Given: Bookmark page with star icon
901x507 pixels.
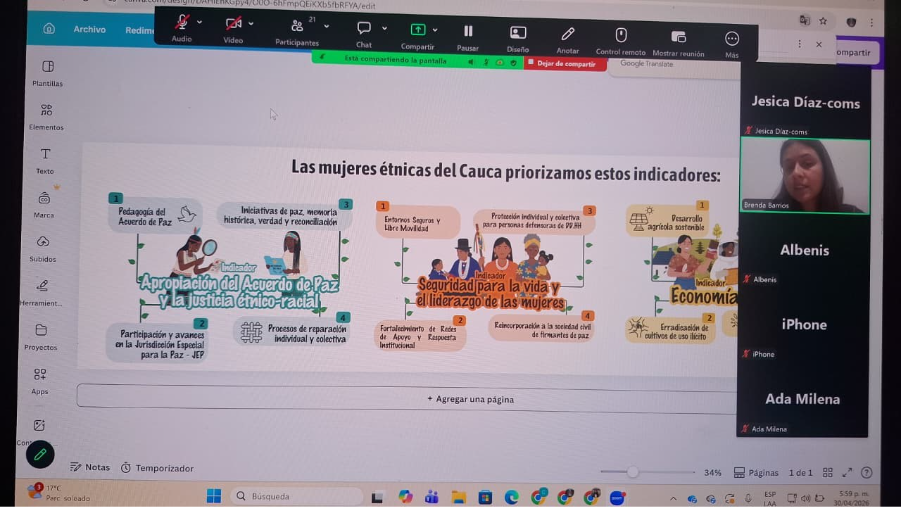Looking at the screenshot, I should [x=823, y=21].
